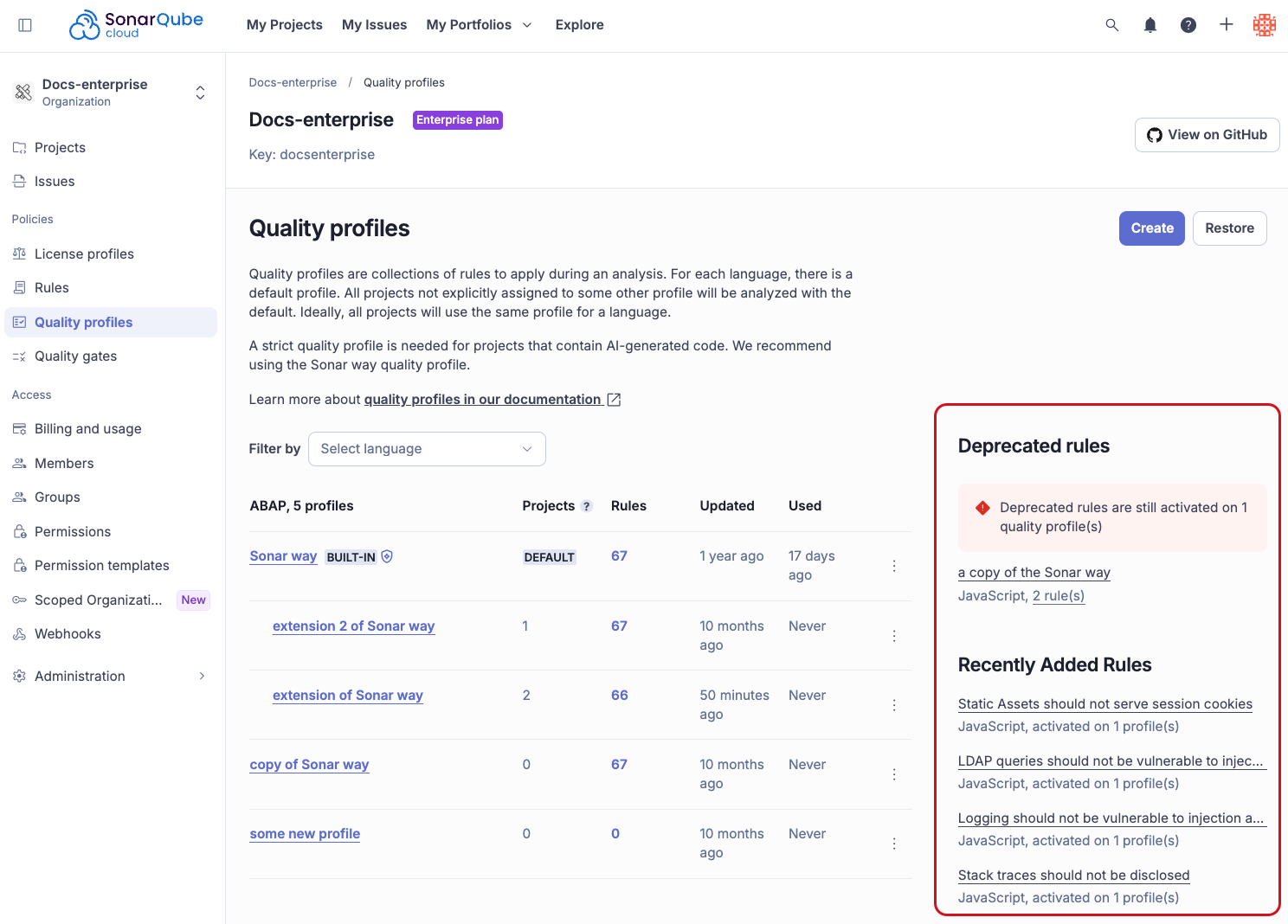The width and height of the screenshot is (1288, 924).
Task: Open the Sonar way profile link
Action: tap(283, 556)
